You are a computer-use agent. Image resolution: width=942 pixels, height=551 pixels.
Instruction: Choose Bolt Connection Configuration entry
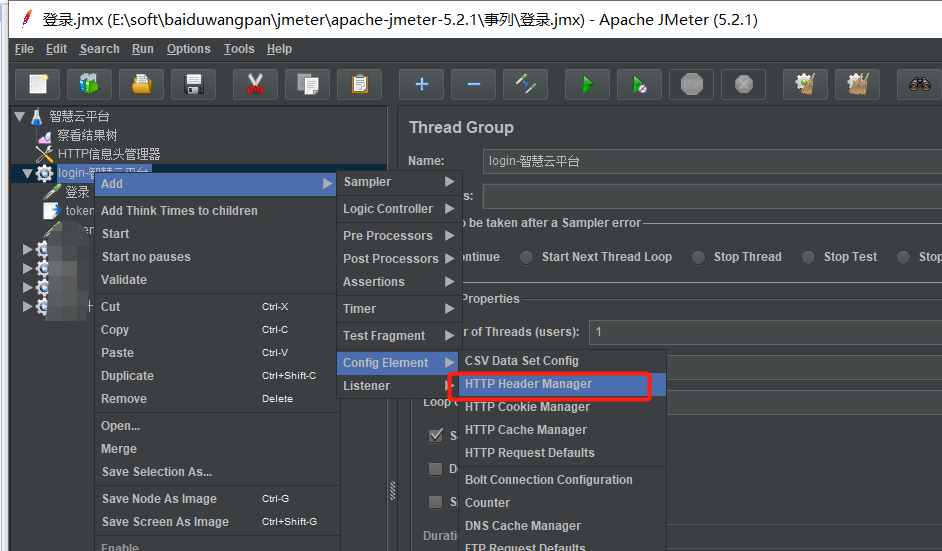point(562,479)
